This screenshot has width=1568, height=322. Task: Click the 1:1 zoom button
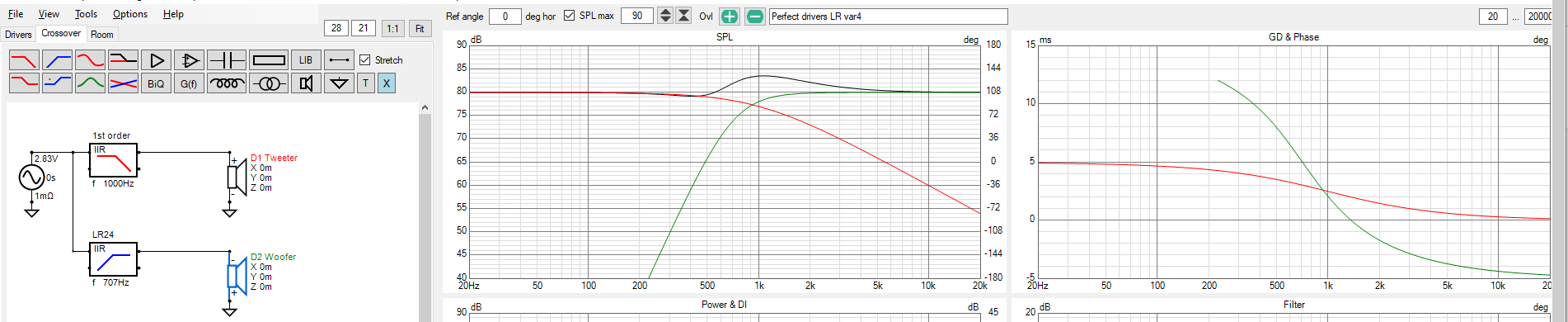pyautogui.click(x=392, y=28)
